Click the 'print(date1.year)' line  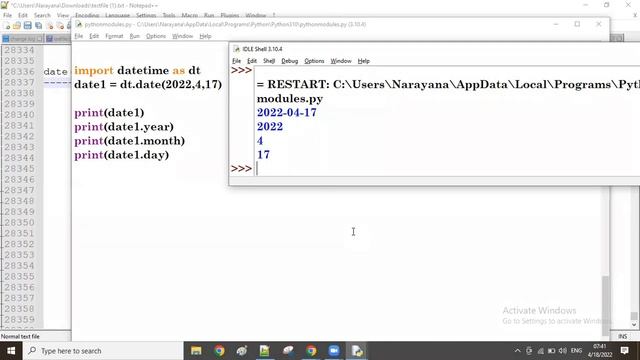click(x=124, y=127)
